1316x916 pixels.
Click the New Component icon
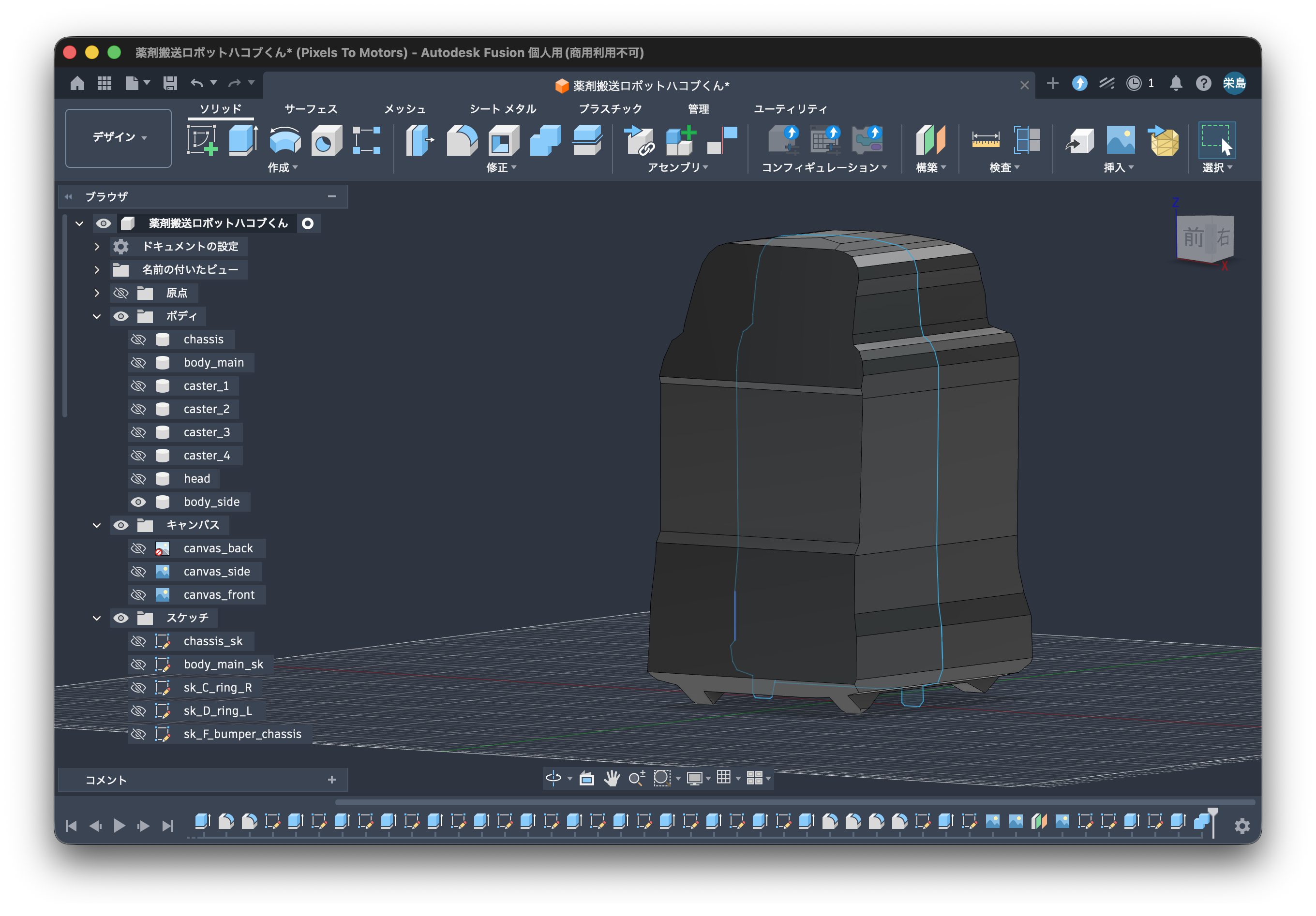[680, 140]
